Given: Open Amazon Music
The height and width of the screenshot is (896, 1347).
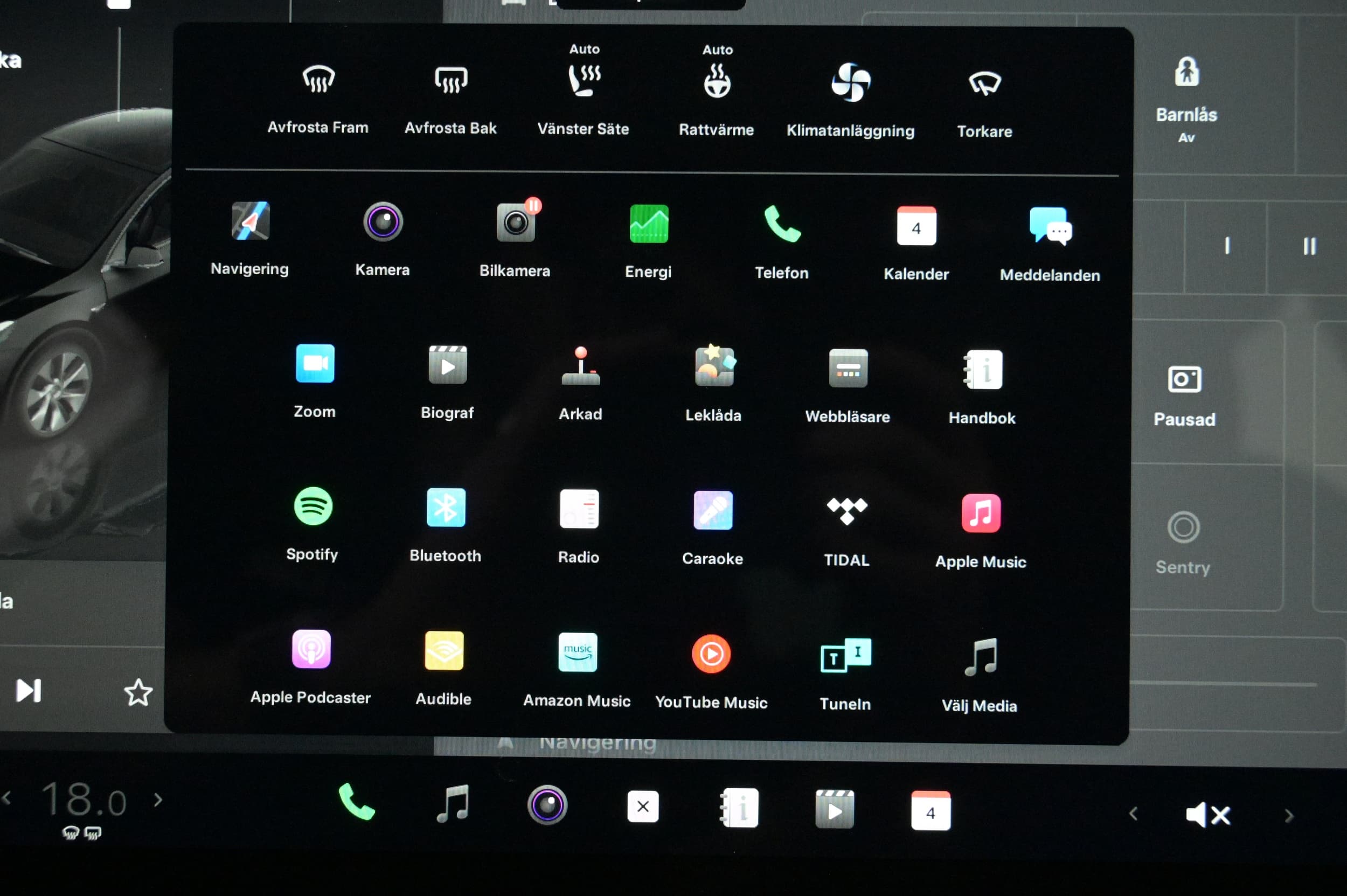Looking at the screenshot, I should pyautogui.click(x=577, y=670).
